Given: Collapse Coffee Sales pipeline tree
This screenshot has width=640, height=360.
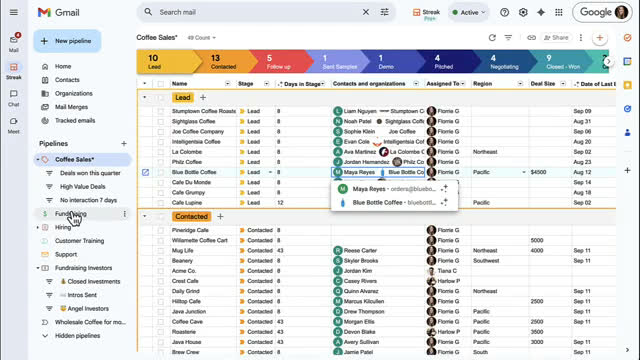Looking at the screenshot, I should coord(38,160).
